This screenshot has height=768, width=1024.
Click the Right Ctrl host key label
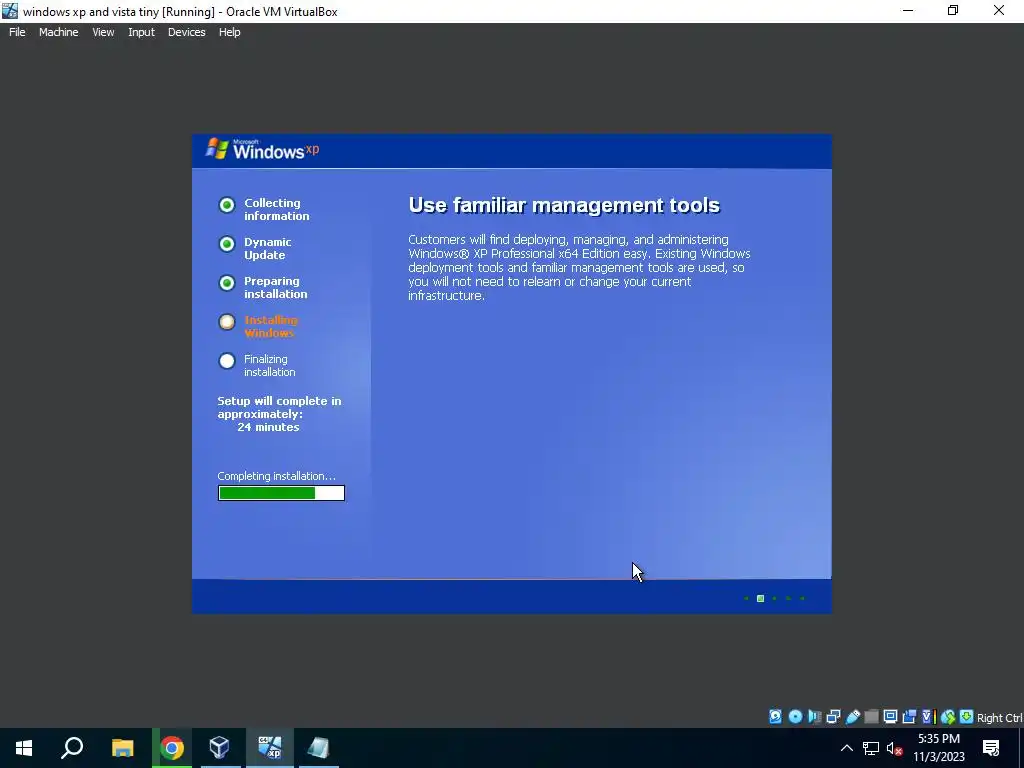tap(999, 718)
